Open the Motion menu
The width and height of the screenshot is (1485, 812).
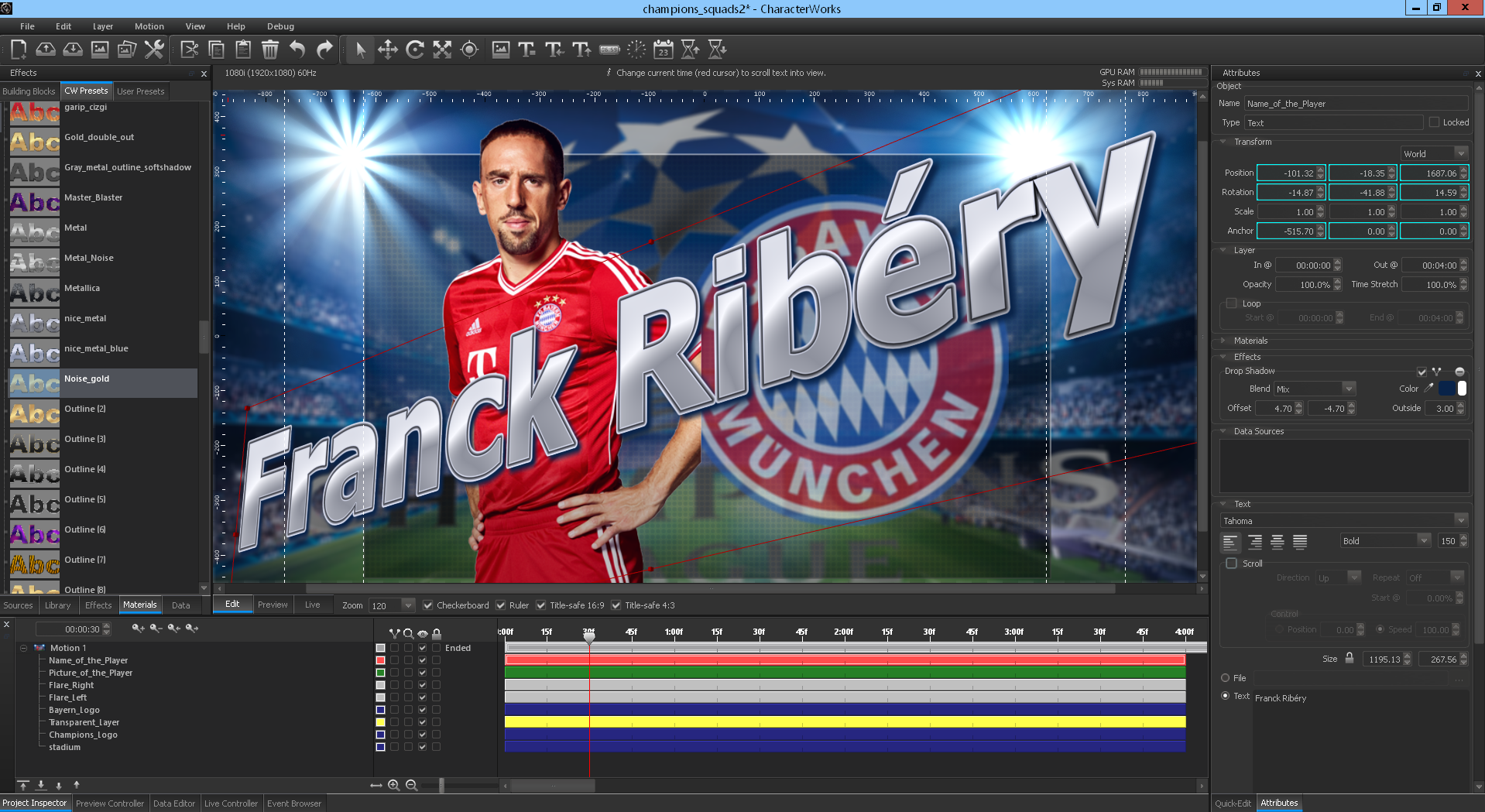pyautogui.click(x=149, y=26)
